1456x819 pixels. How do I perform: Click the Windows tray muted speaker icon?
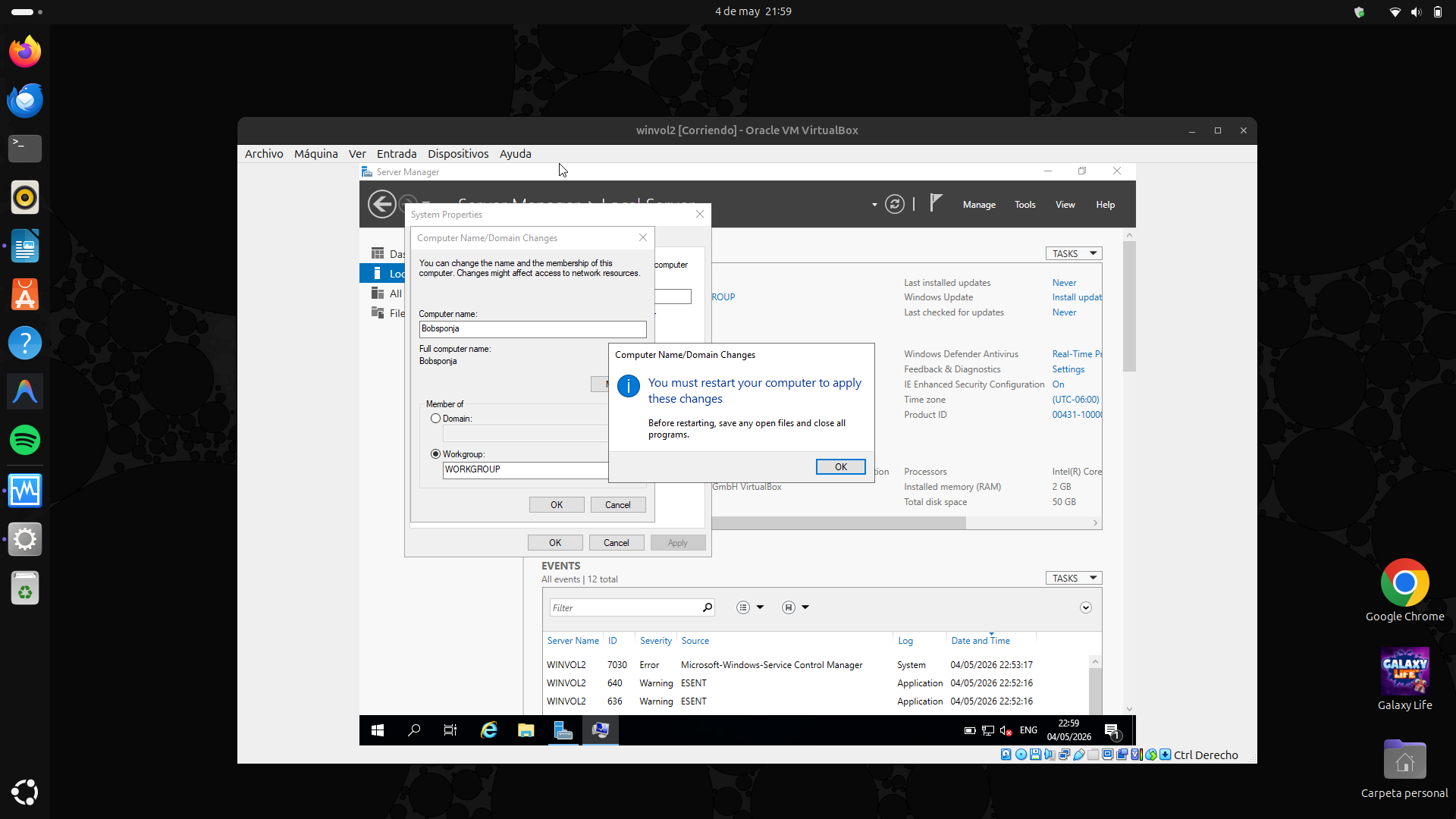[x=1006, y=731]
